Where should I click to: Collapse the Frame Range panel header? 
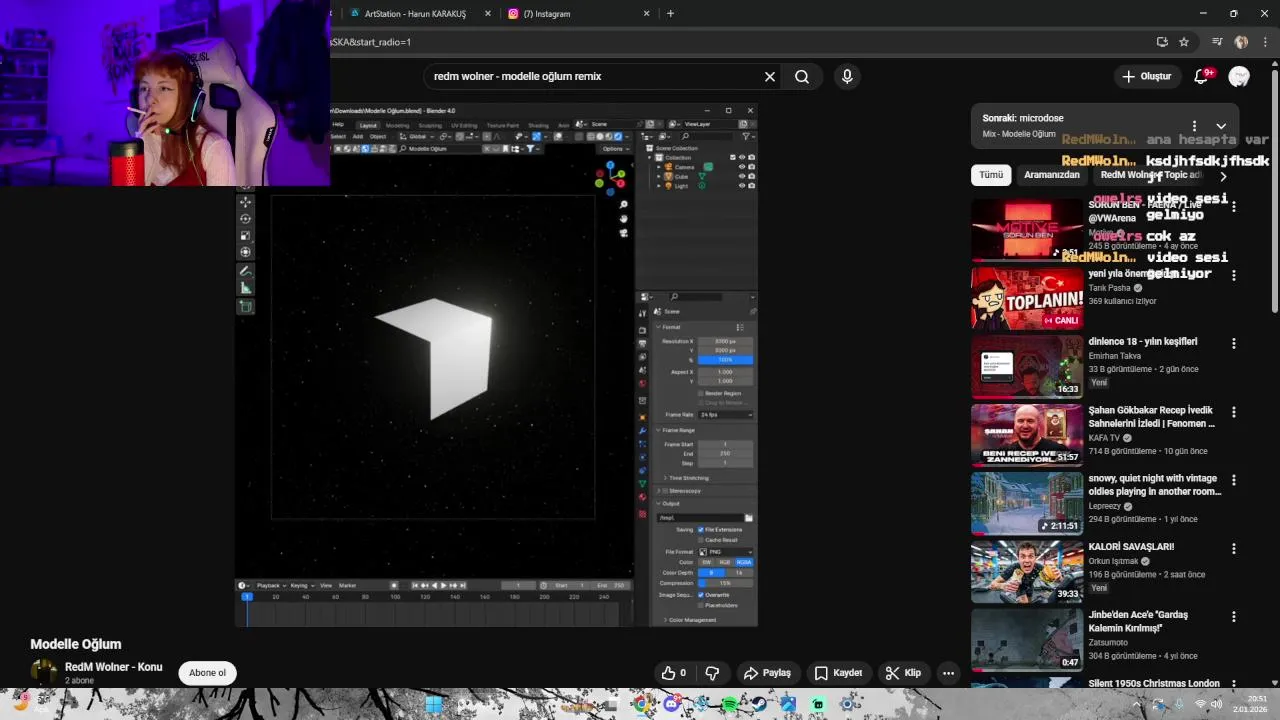[x=676, y=430]
